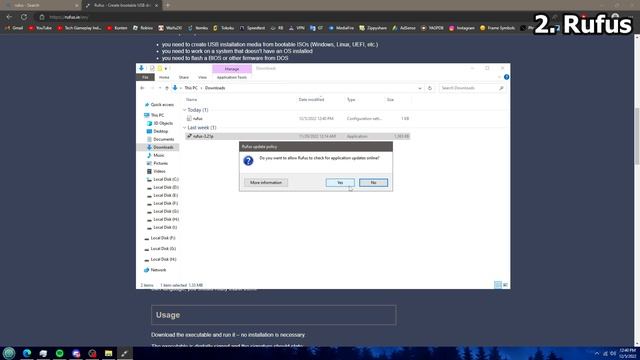Go back in File Explorer navigation
The width and height of the screenshot is (640, 360).
click(x=142, y=88)
